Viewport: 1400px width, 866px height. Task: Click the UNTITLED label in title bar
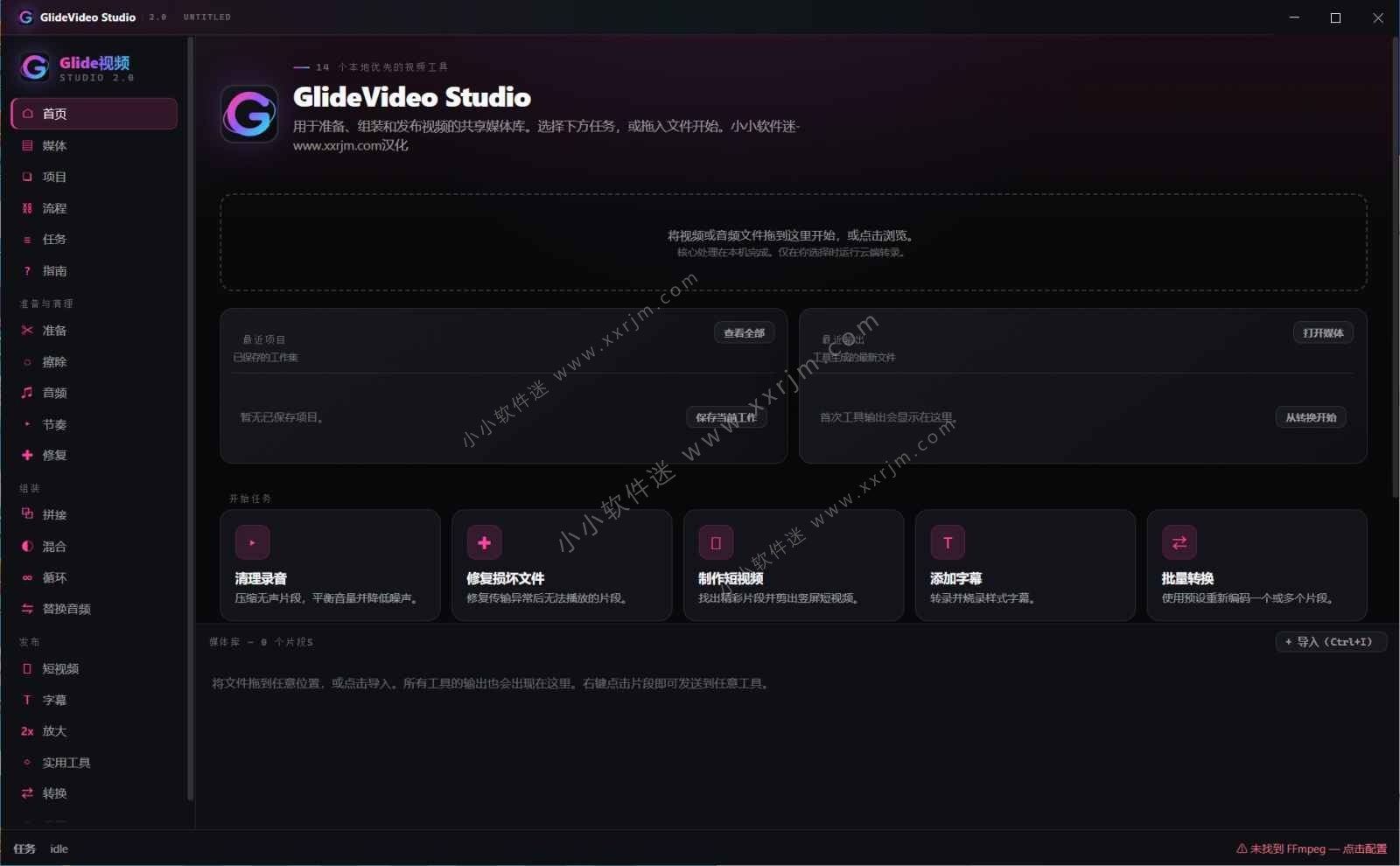(x=207, y=17)
